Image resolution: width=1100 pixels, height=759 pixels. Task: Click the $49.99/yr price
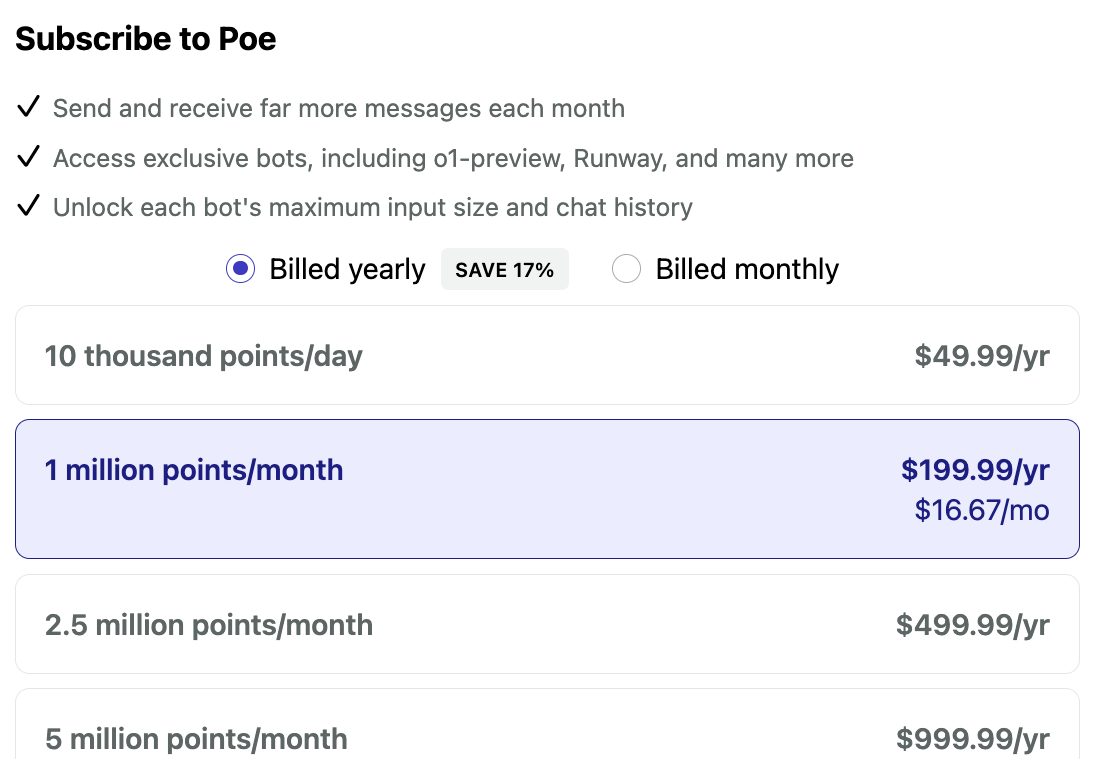coord(982,356)
